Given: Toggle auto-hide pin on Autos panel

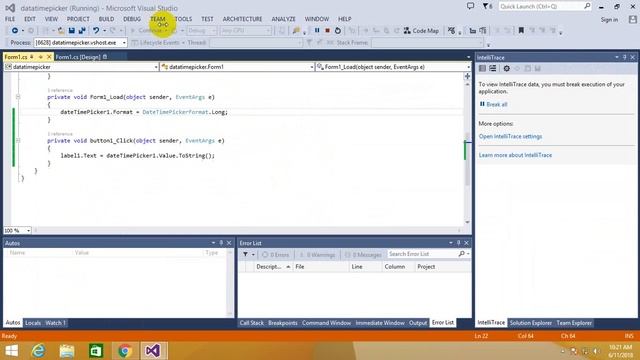Looking at the screenshot, I should 221,243.
